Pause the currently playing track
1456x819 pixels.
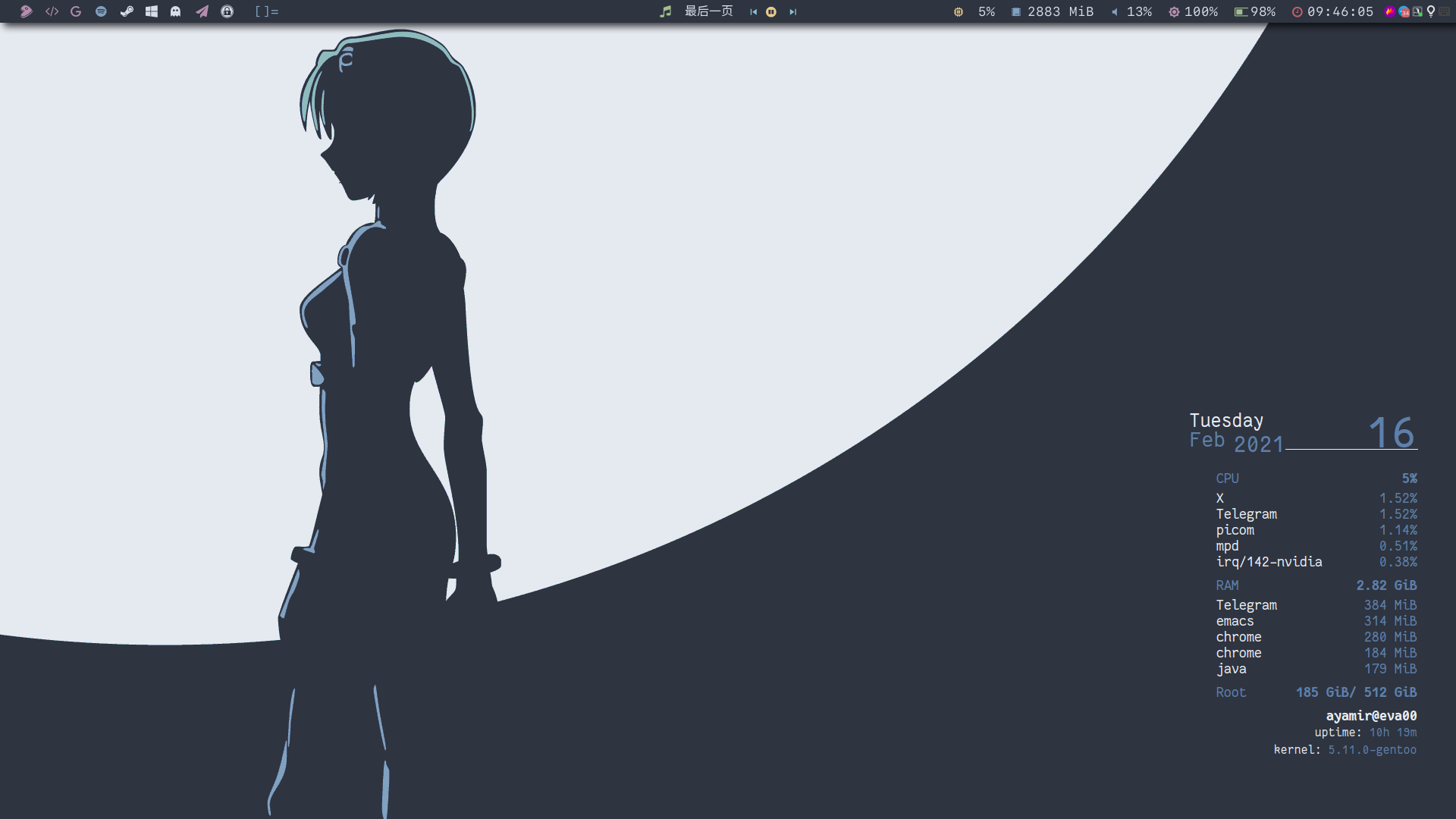tap(771, 11)
